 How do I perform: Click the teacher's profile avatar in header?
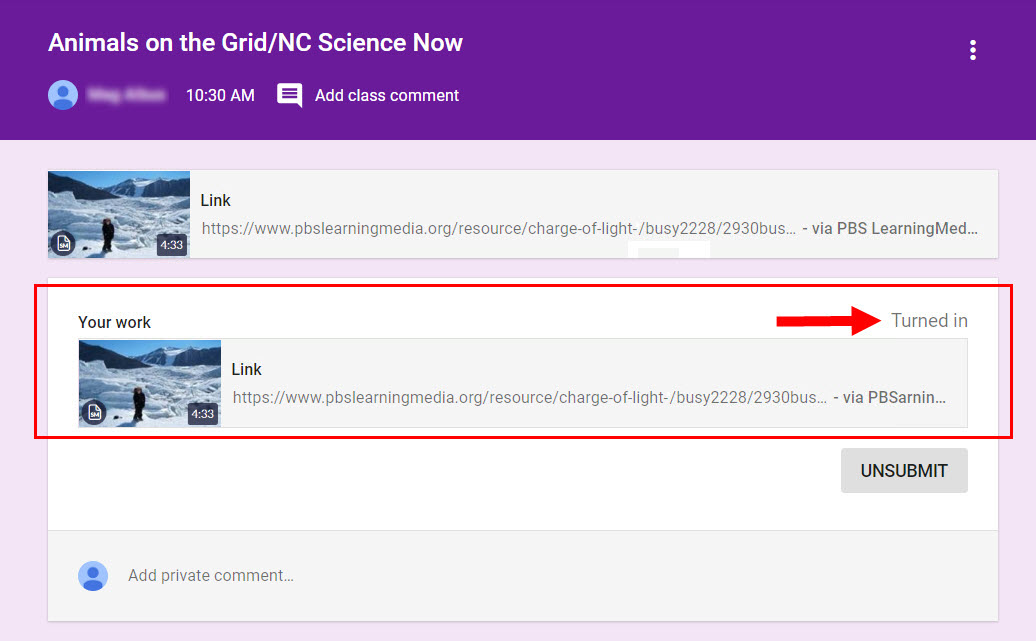63,96
